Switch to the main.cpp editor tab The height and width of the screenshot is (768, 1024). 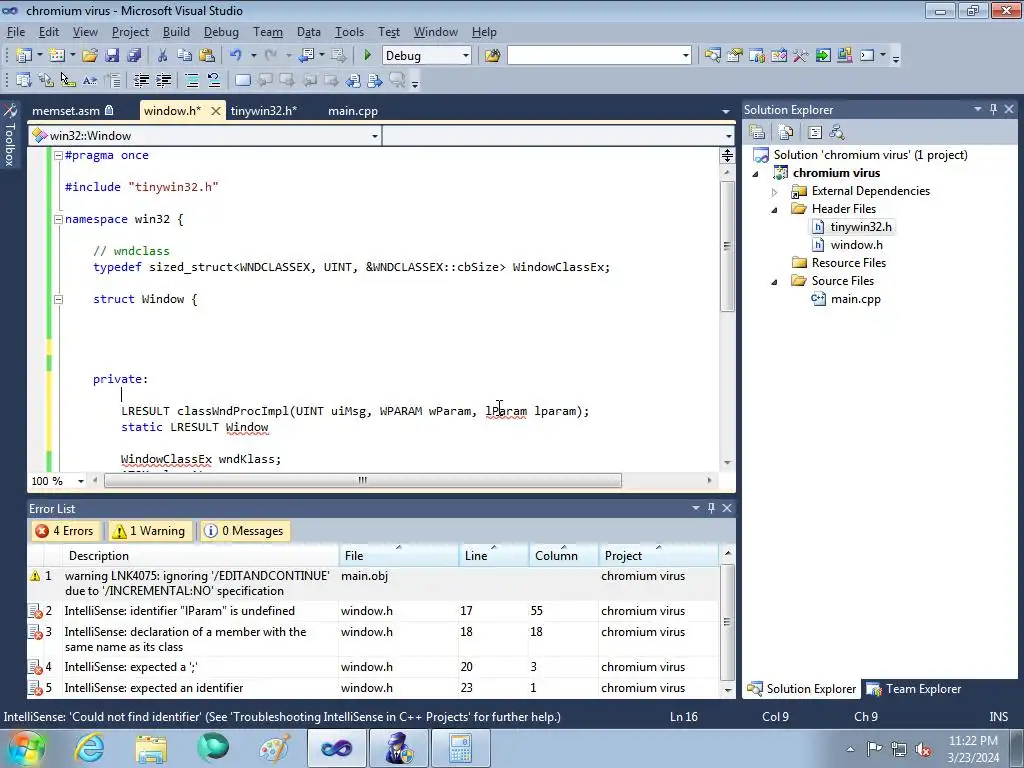(x=353, y=111)
